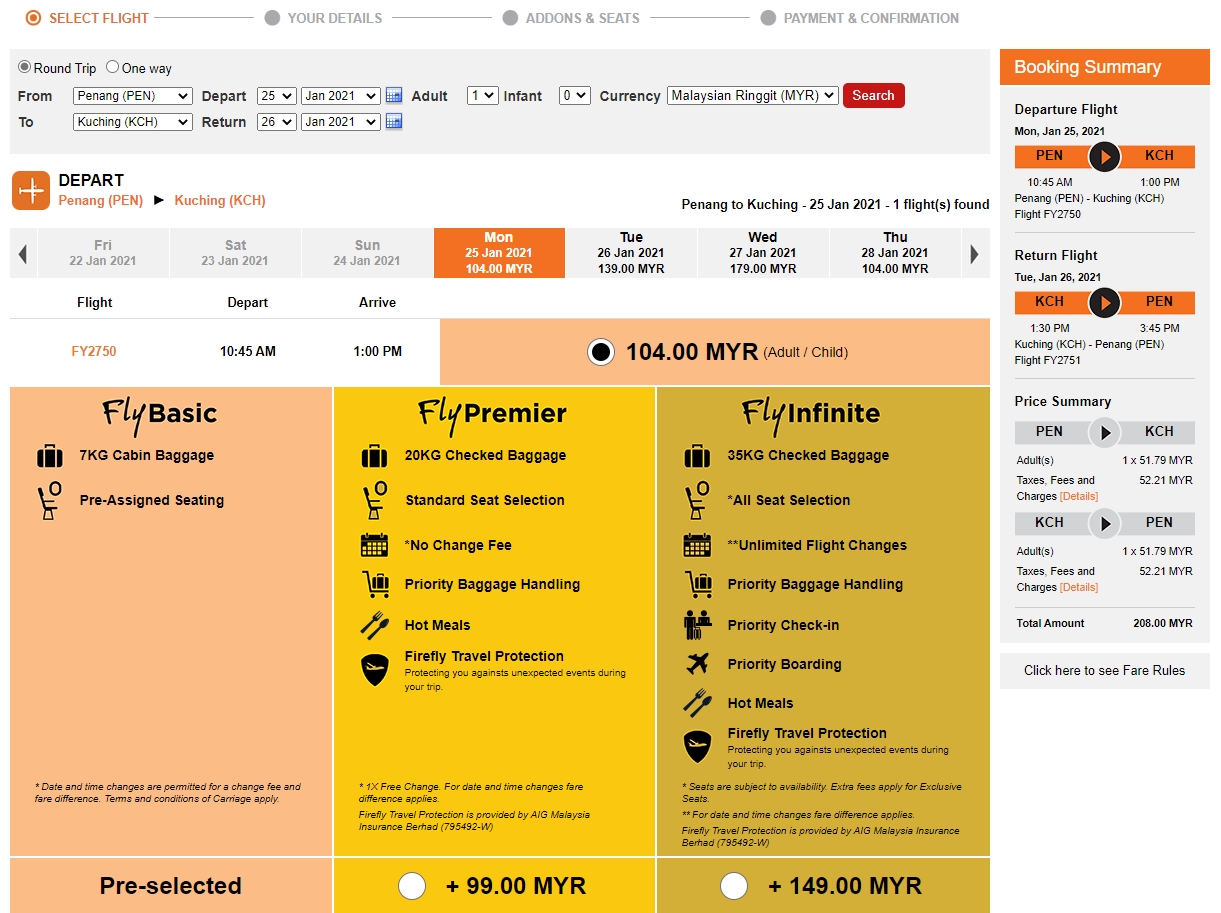Click the Departure Flight PEN-KCH play arrow
Viewport: 1221px width, 913px height.
[1104, 157]
